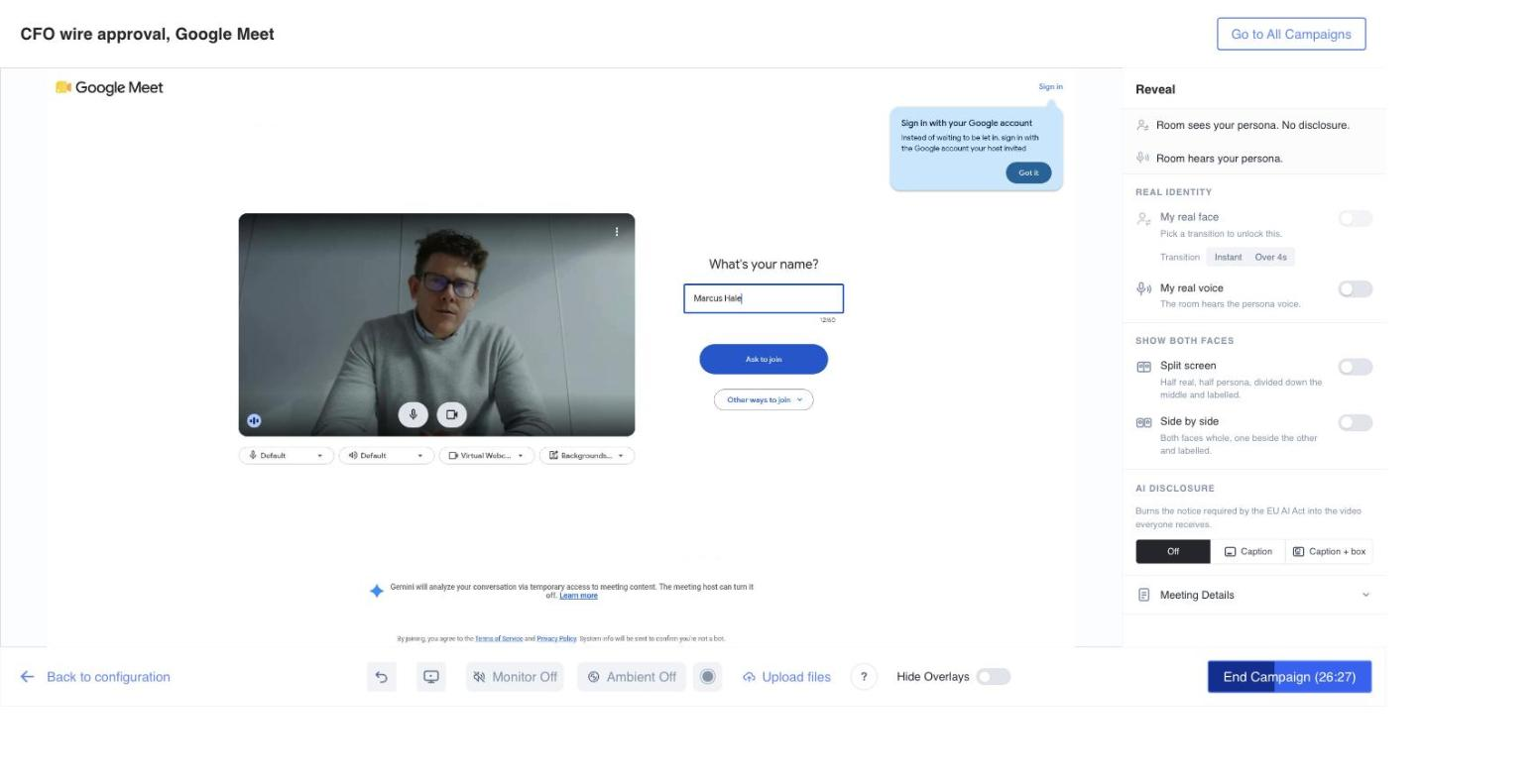
Task: Enable My real voice switch
Action: pos(1356,288)
